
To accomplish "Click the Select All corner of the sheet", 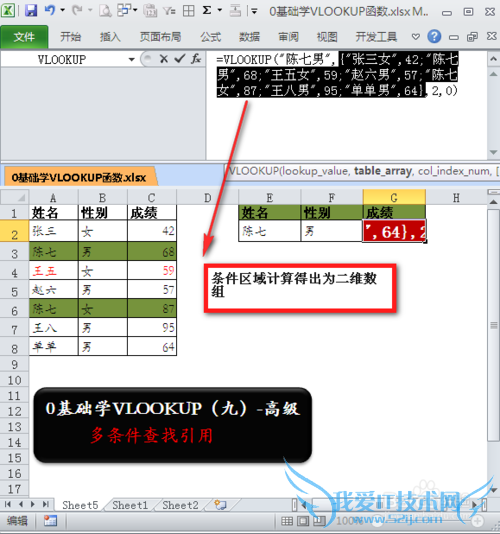I will [x=15, y=197].
